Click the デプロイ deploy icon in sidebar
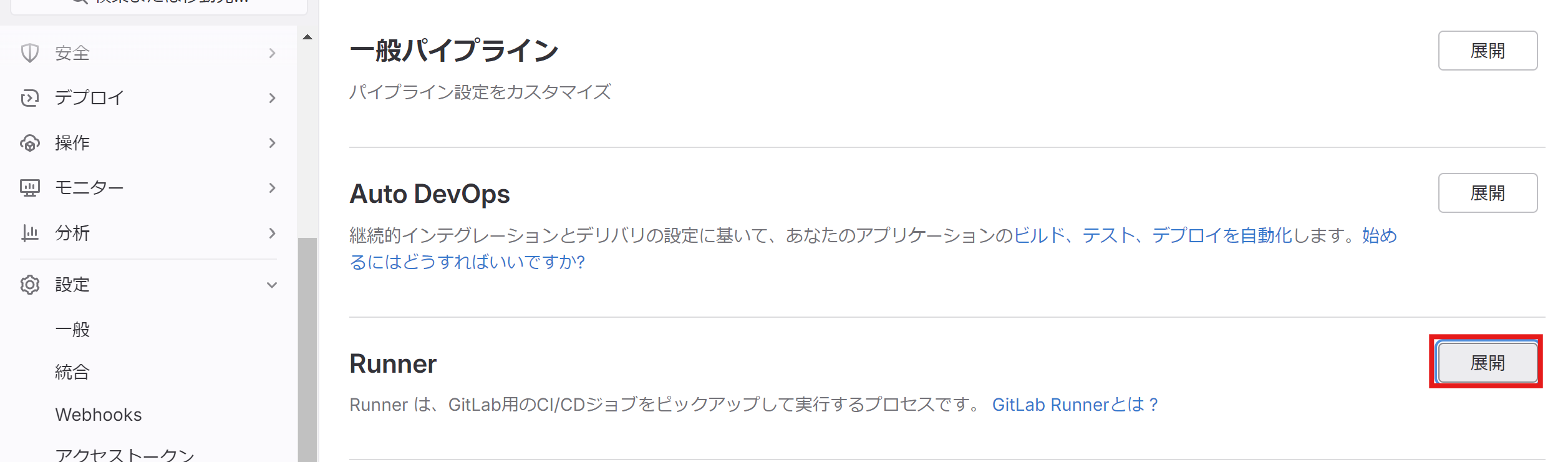1568x462 pixels. pos(30,98)
